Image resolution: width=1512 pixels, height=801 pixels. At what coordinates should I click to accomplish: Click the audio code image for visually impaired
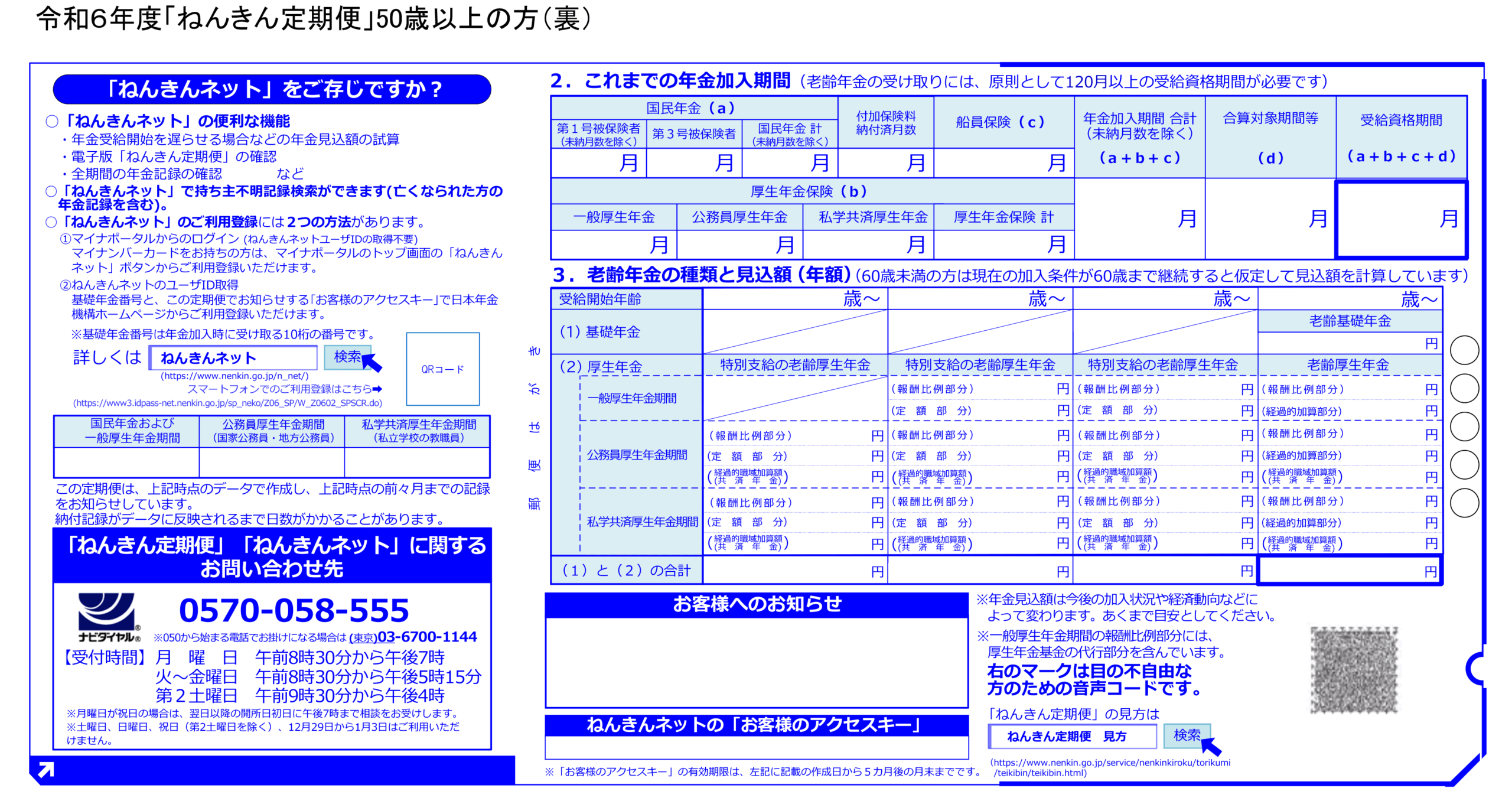tap(1354, 670)
